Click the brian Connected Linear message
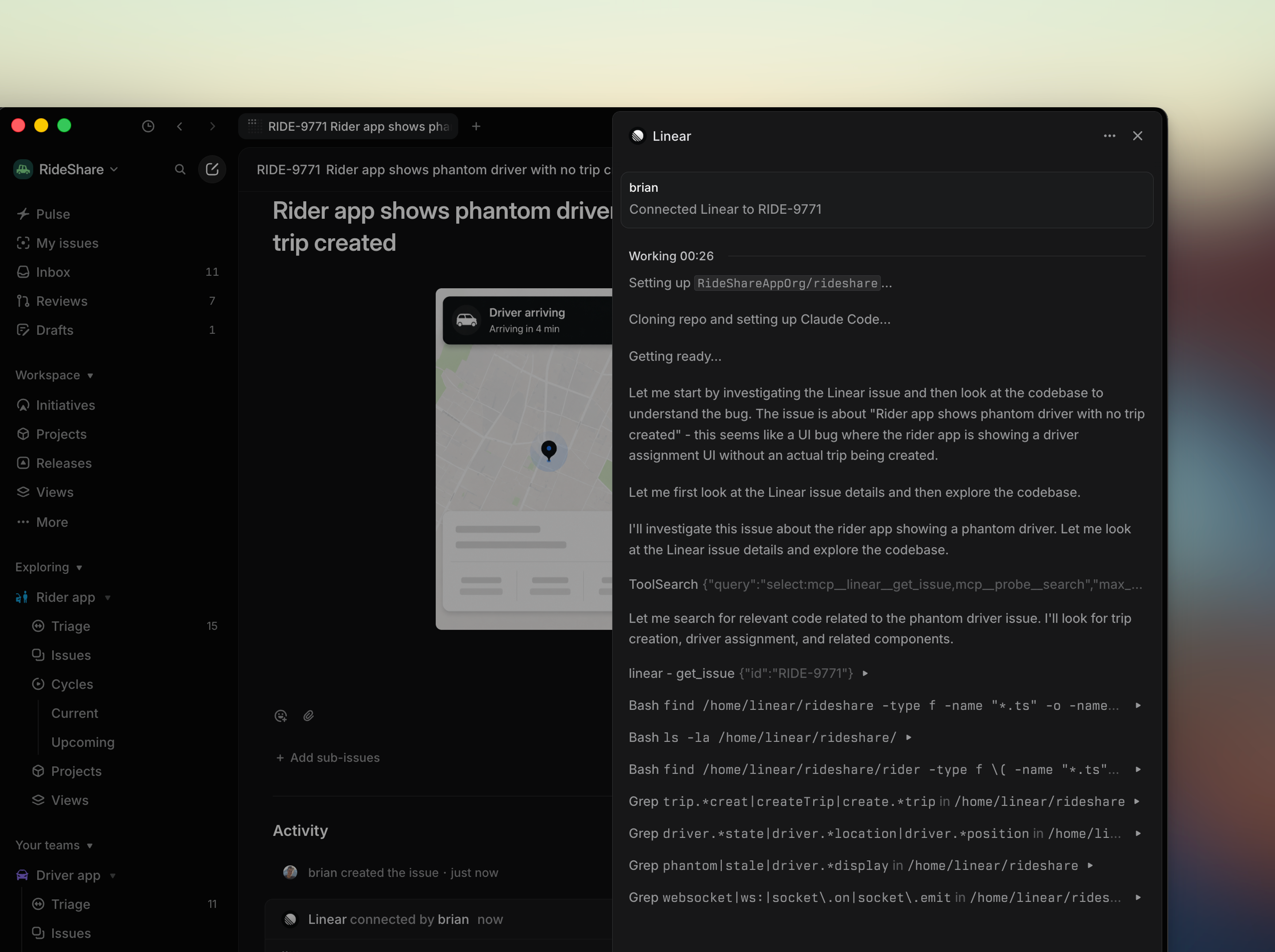 887,199
